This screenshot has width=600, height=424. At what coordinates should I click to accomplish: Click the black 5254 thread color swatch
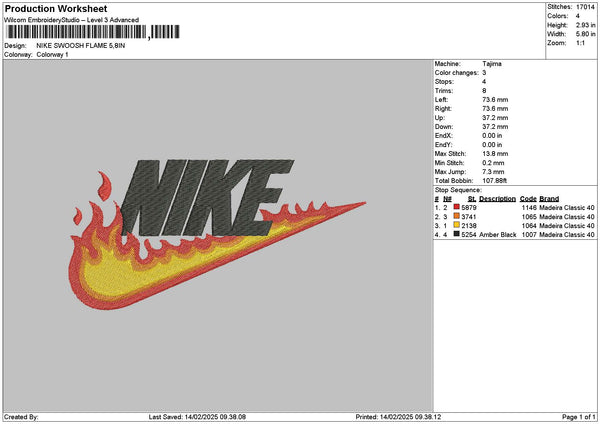pyautogui.click(x=456, y=234)
